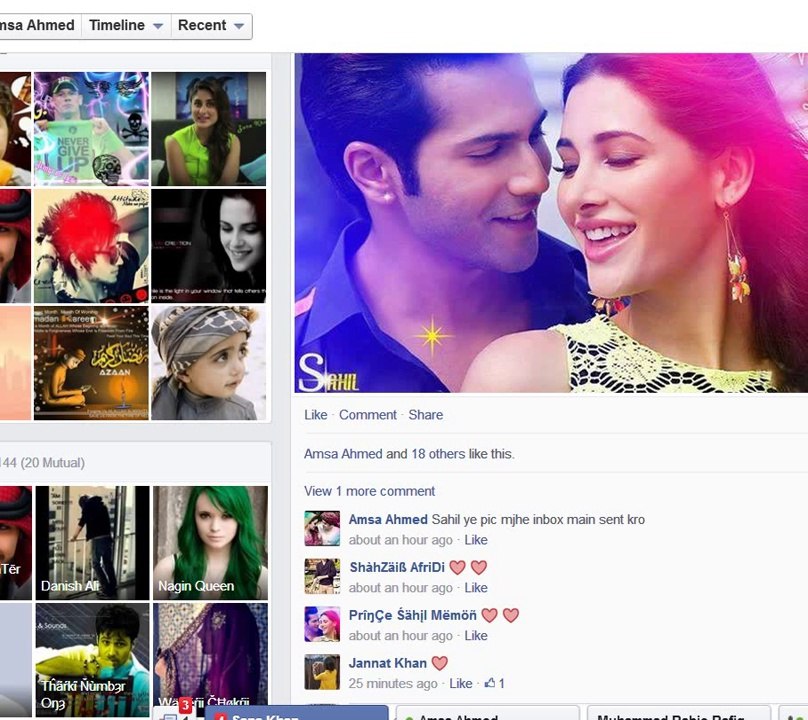Click the about an hour ago timestamp on Amsa's comment
The width and height of the screenshot is (808, 720).
(400, 540)
